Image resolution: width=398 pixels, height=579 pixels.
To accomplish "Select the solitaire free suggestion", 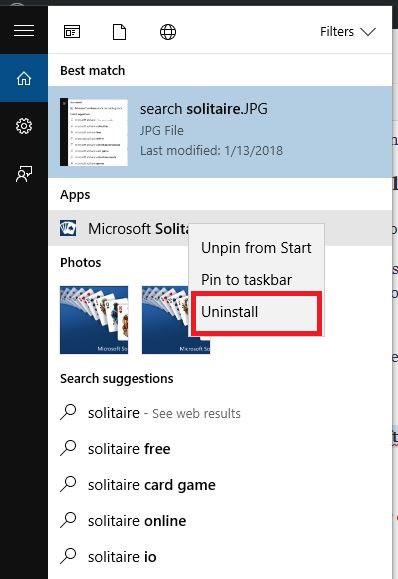I will 220,449.
